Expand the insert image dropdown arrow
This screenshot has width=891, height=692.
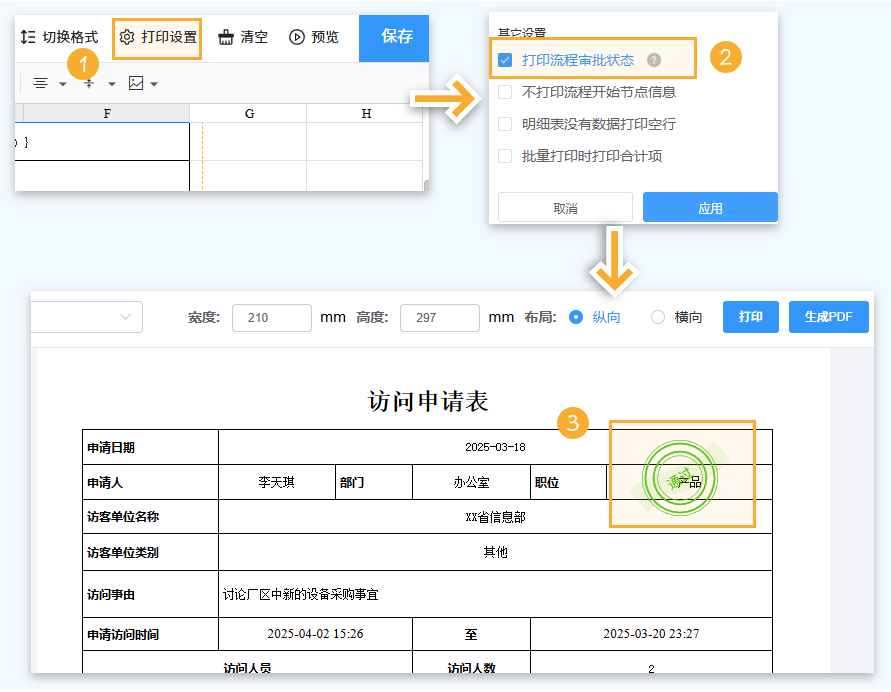154,84
